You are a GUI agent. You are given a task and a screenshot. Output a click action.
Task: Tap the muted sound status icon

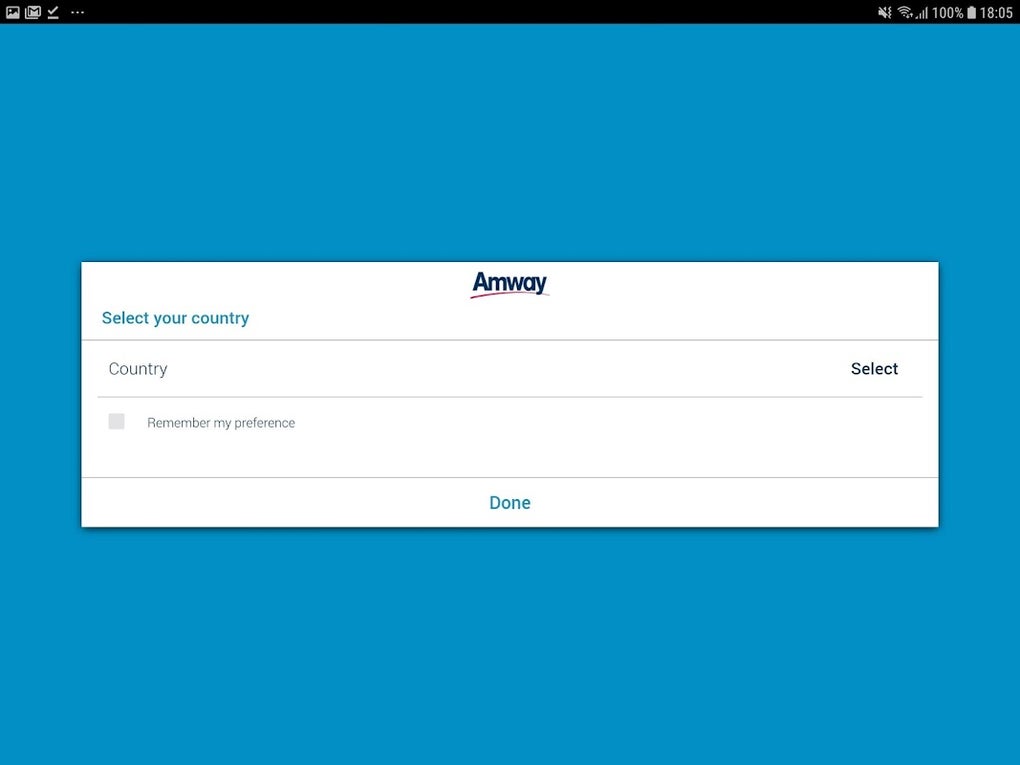pos(884,13)
